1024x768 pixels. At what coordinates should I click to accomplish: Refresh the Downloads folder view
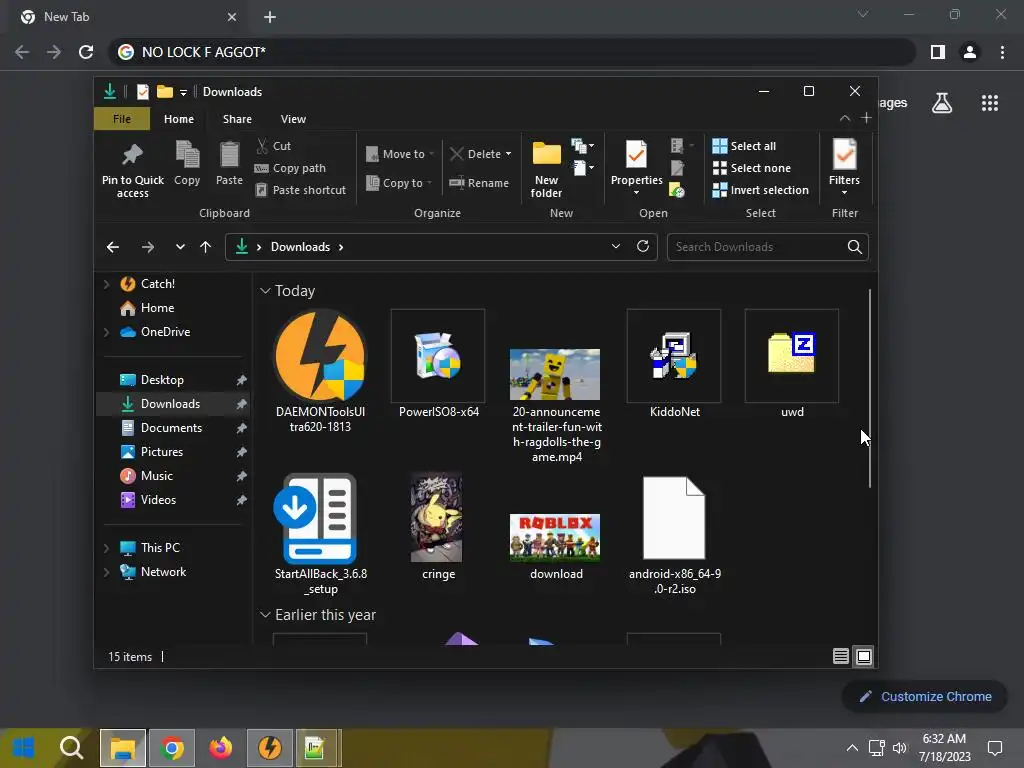[x=643, y=246]
